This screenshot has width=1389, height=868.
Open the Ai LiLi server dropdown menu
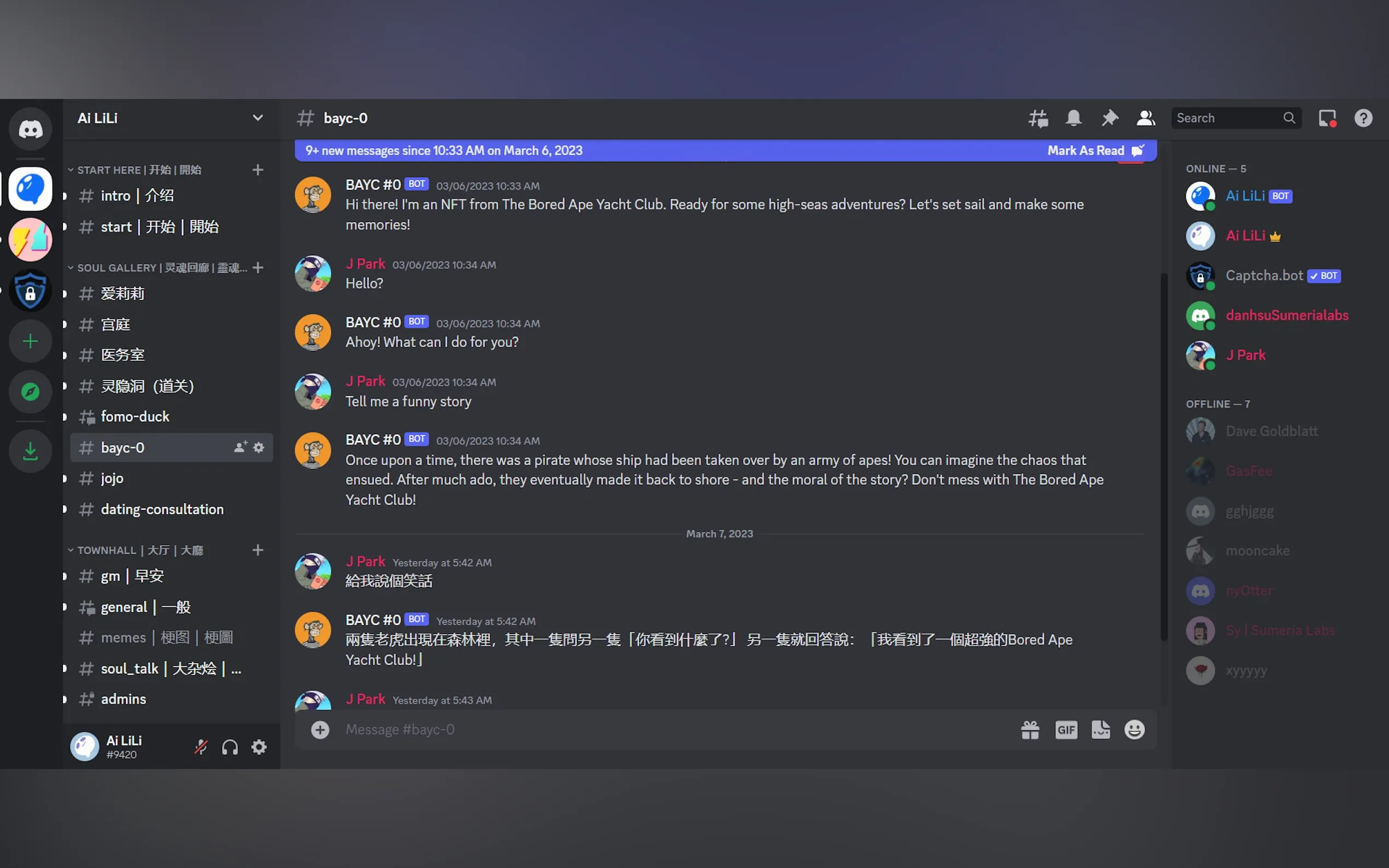[x=171, y=118]
